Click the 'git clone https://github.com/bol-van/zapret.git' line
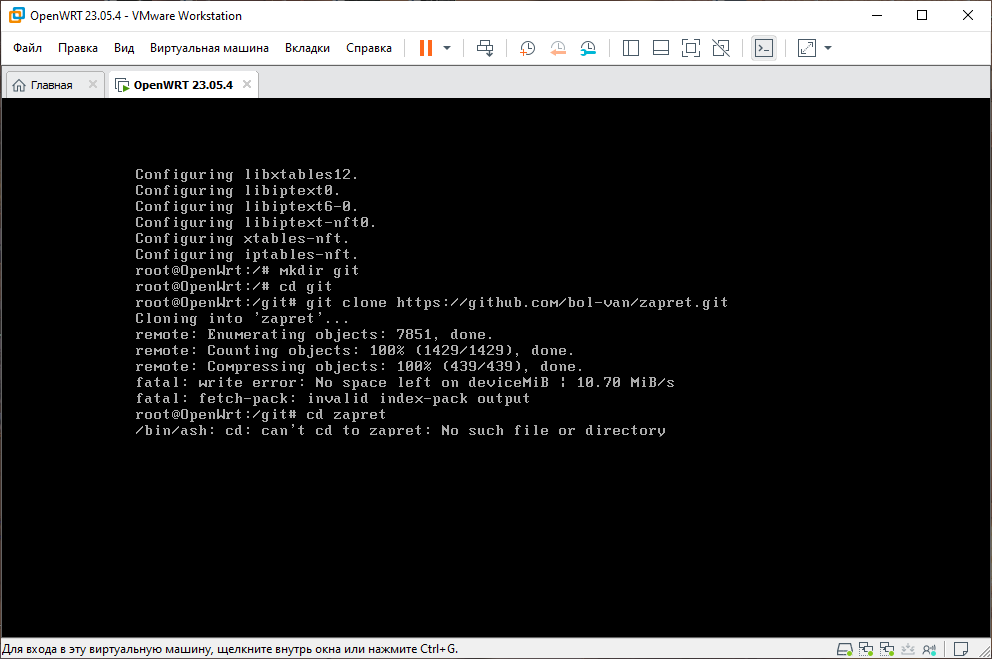Screen dimensions: 992x659 [x=431, y=302]
